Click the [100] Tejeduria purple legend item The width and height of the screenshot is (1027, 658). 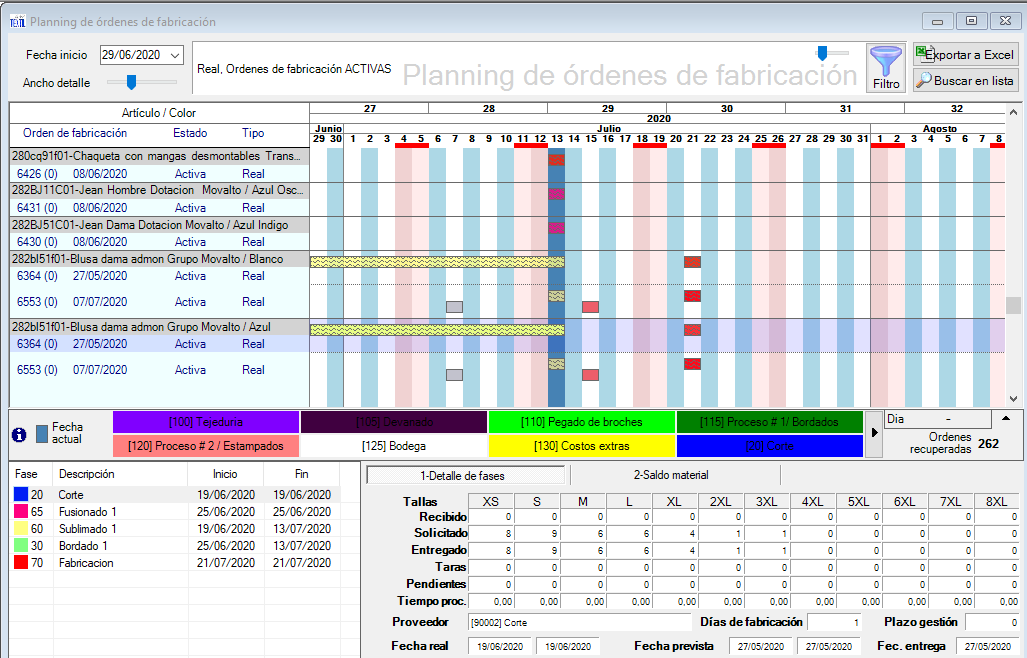[208, 422]
